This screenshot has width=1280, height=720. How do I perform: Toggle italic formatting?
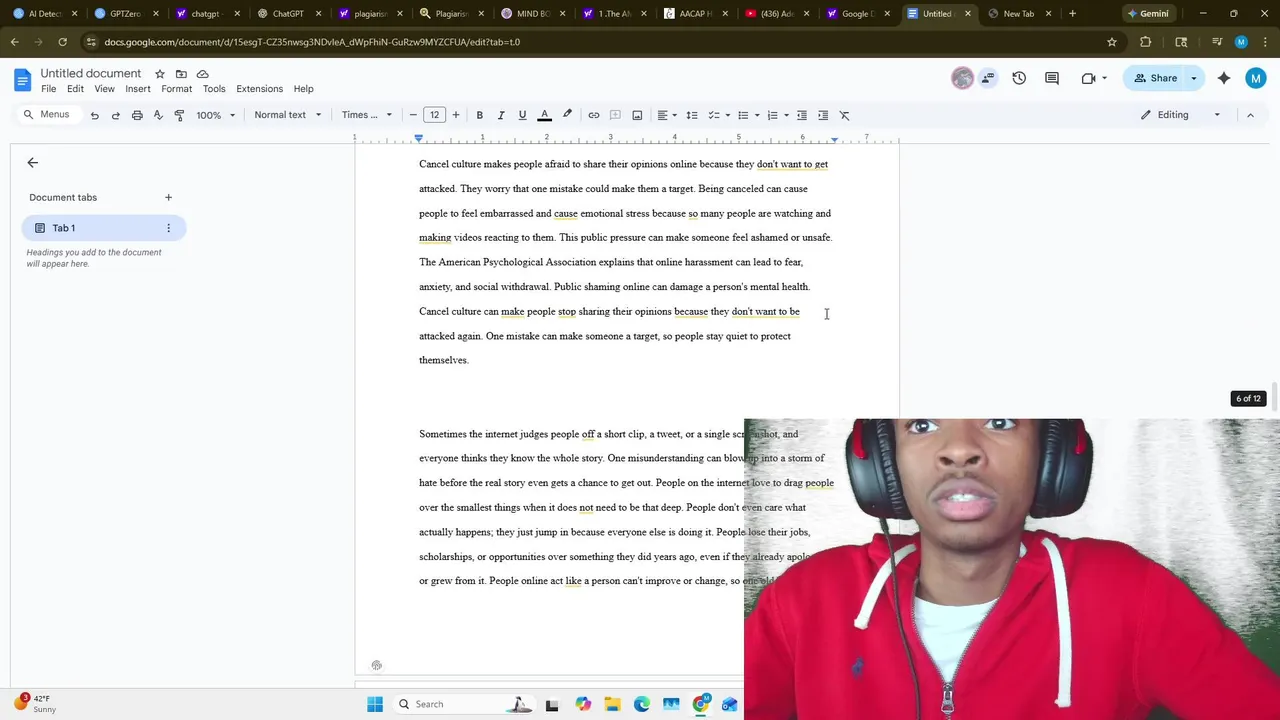coord(501,115)
